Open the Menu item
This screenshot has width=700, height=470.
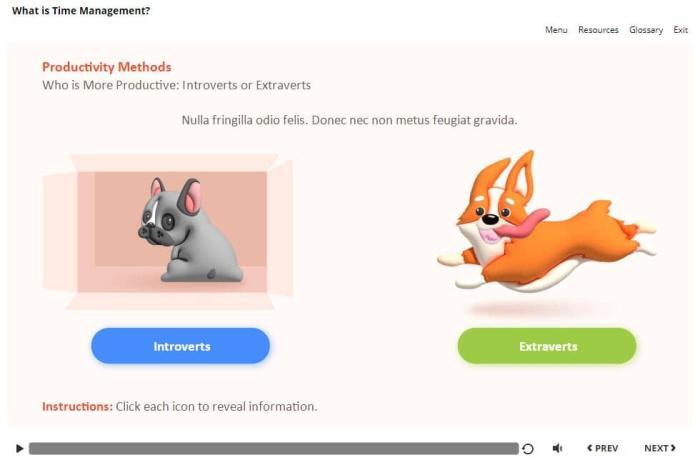click(556, 30)
